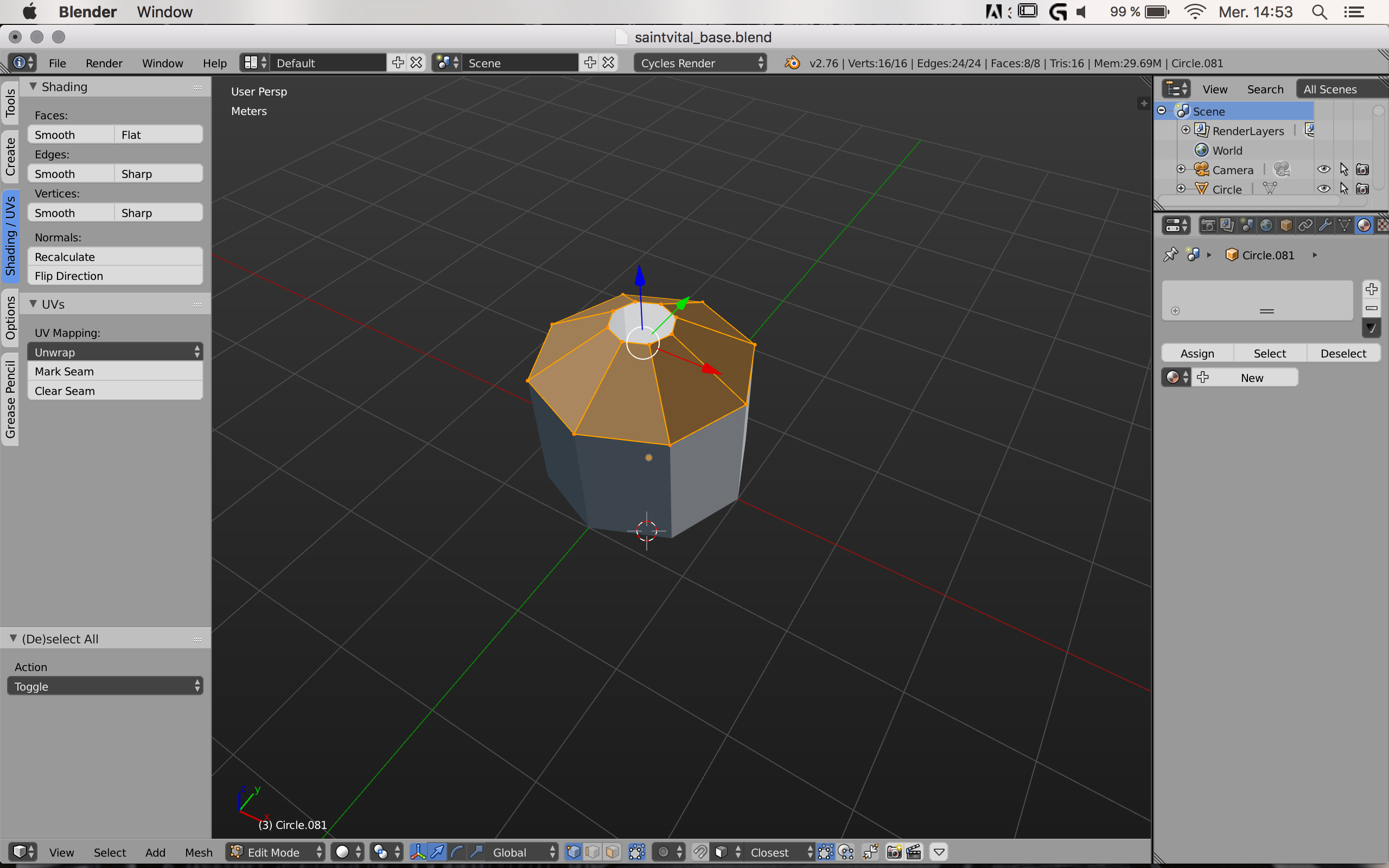
Task: Click the OpenGL render camera icon
Action: [894, 852]
